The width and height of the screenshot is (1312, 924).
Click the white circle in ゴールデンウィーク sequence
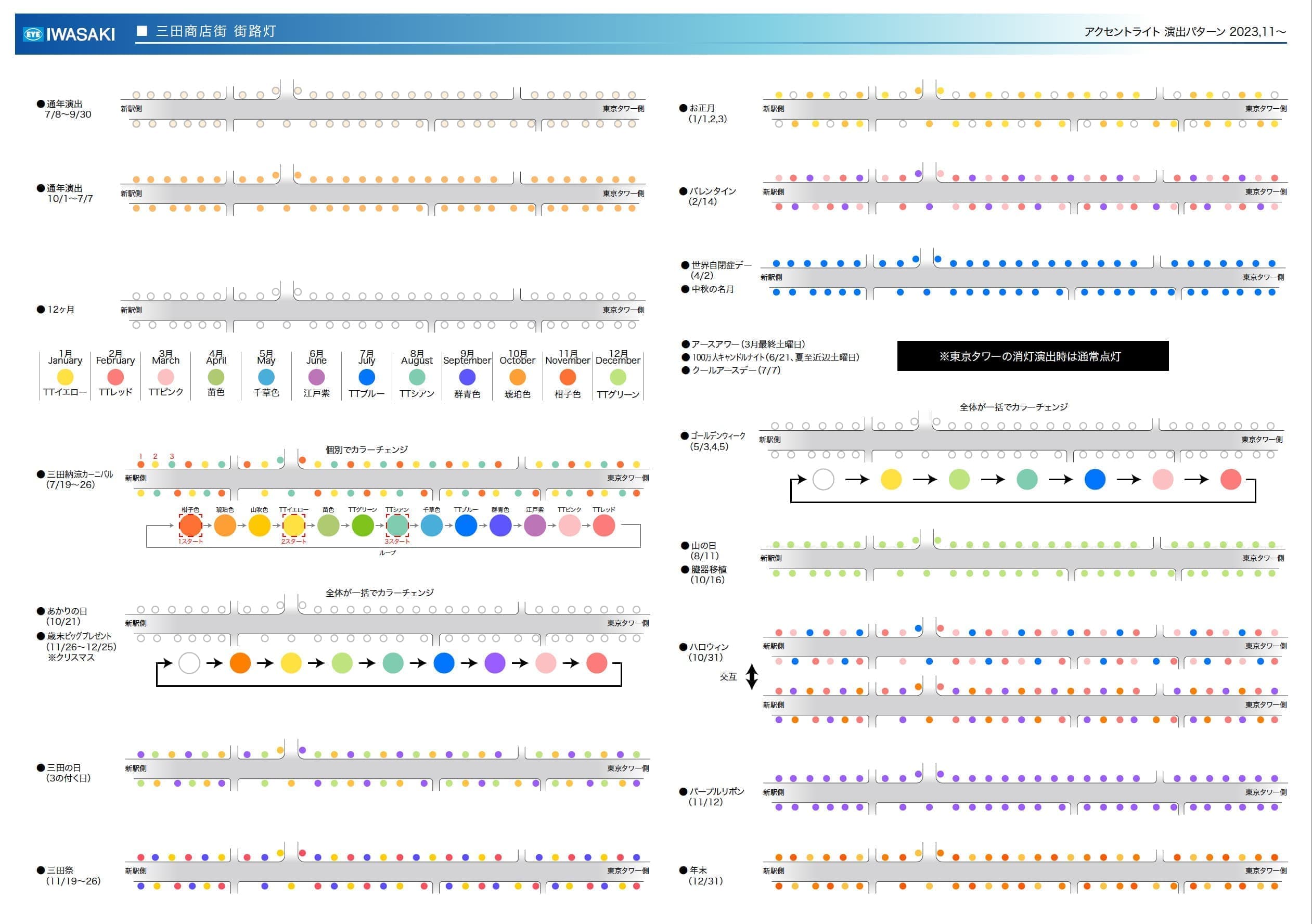coord(823,479)
